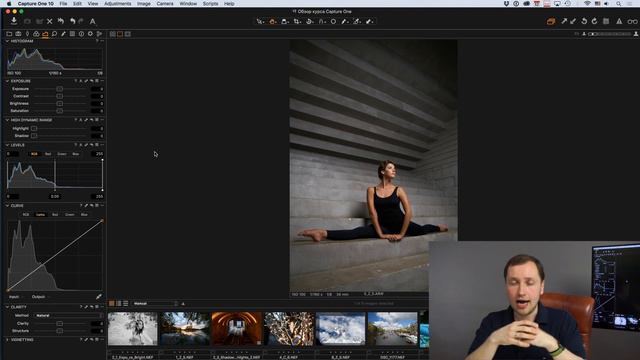The image size is (640, 360).
Task: Open the Adjustments menu
Action: pyautogui.click(x=118, y=4)
